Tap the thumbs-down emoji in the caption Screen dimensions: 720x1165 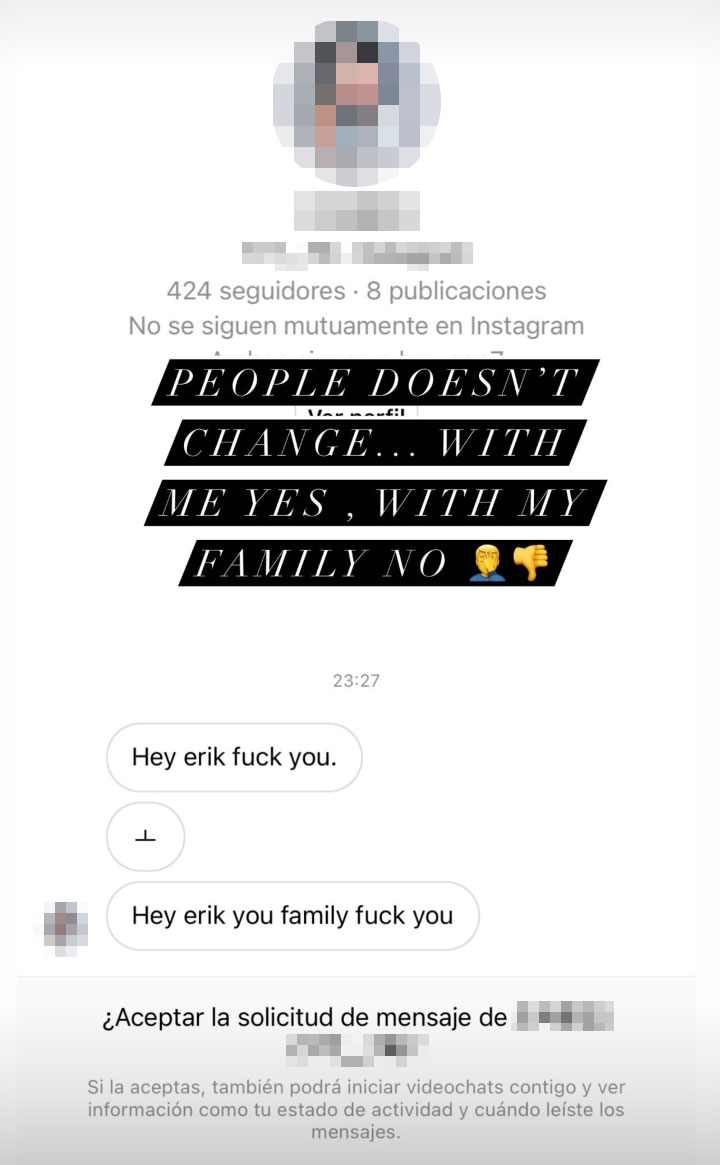pyautogui.click(x=531, y=562)
